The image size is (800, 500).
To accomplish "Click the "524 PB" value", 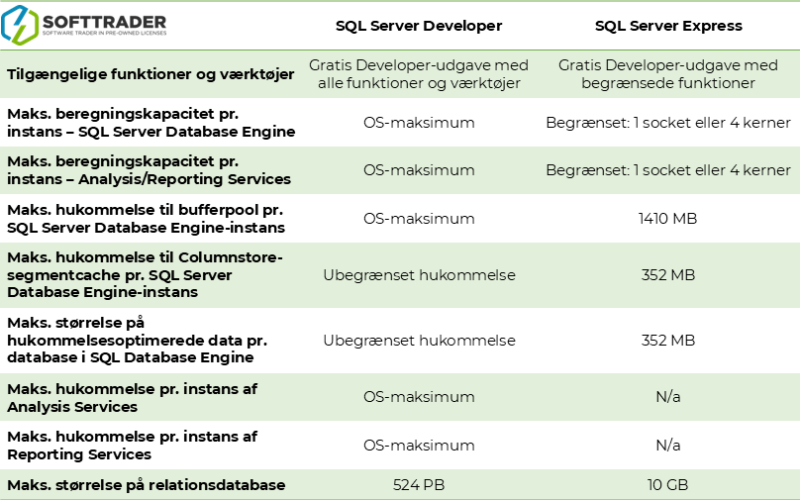I will pyautogui.click(x=419, y=485).
